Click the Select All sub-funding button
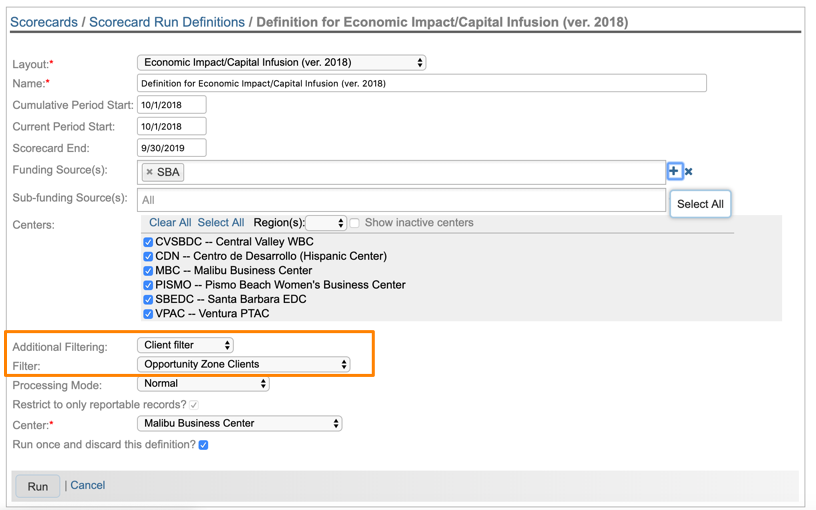The height and width of the screenshot is (510, 816). point(700,204)
